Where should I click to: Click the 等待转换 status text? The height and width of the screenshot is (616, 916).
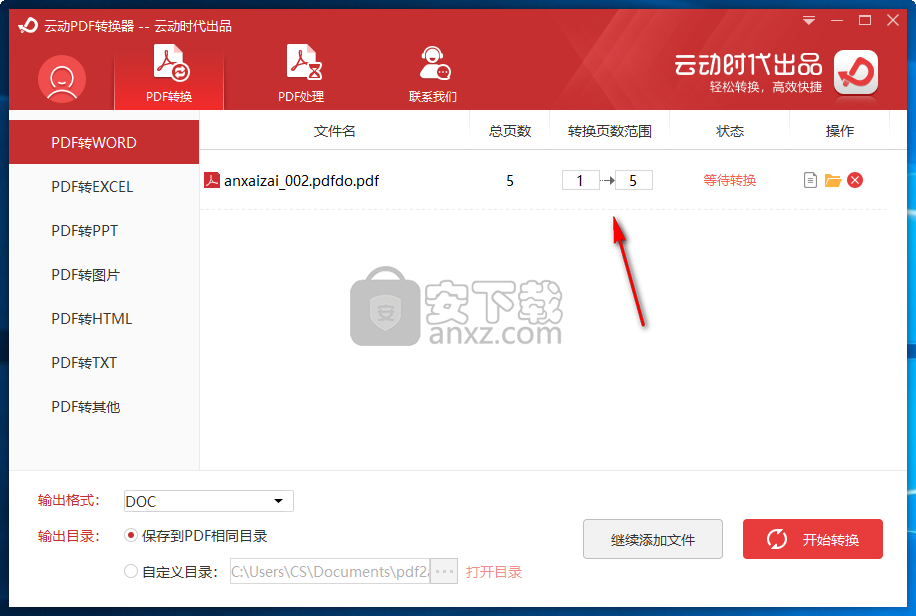(x=730, y=180)
